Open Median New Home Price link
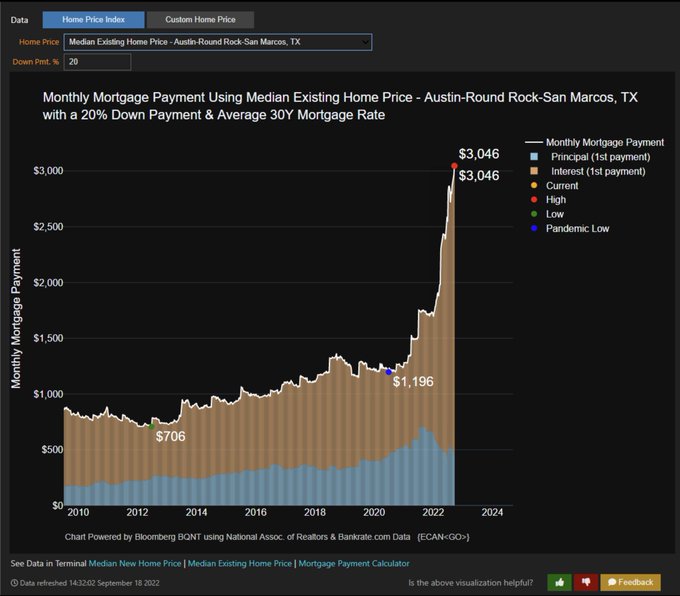Screen dimensions: 680x596 (x=135, y=563)
